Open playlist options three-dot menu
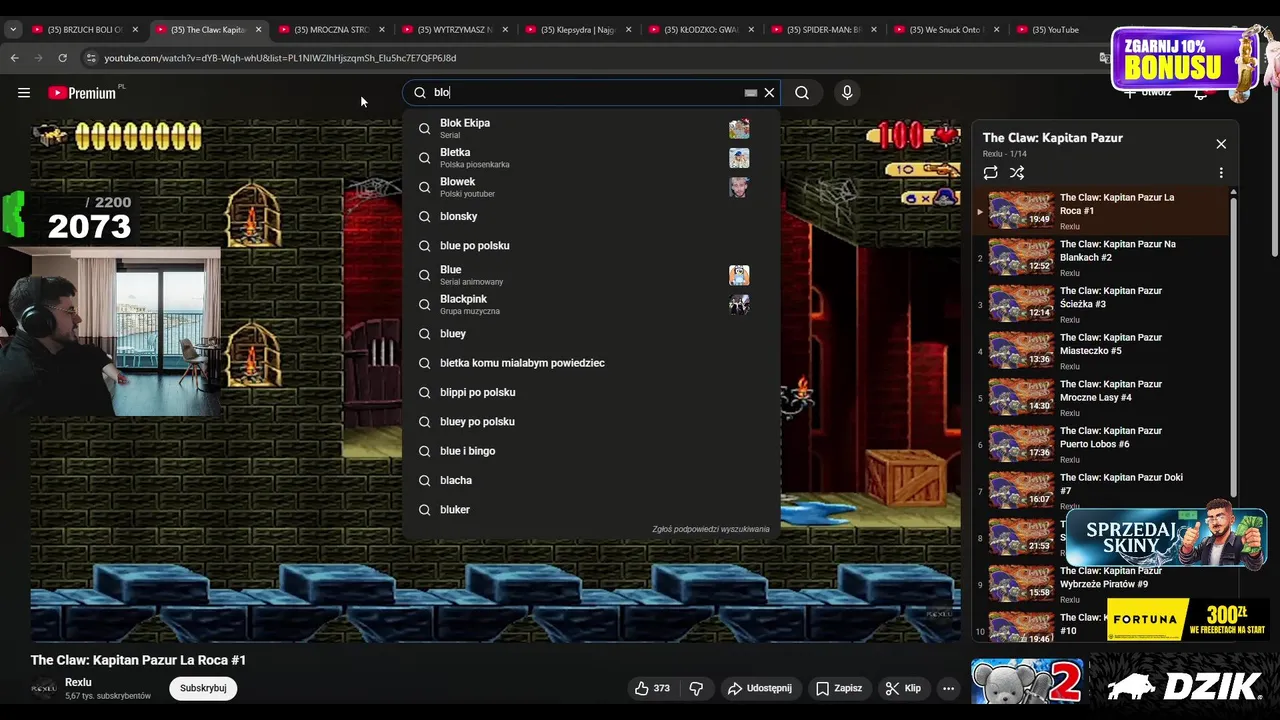Image resolution: width=1280 pixels, height=720 pixels. pyautogui.click(x=1221, y=173)
